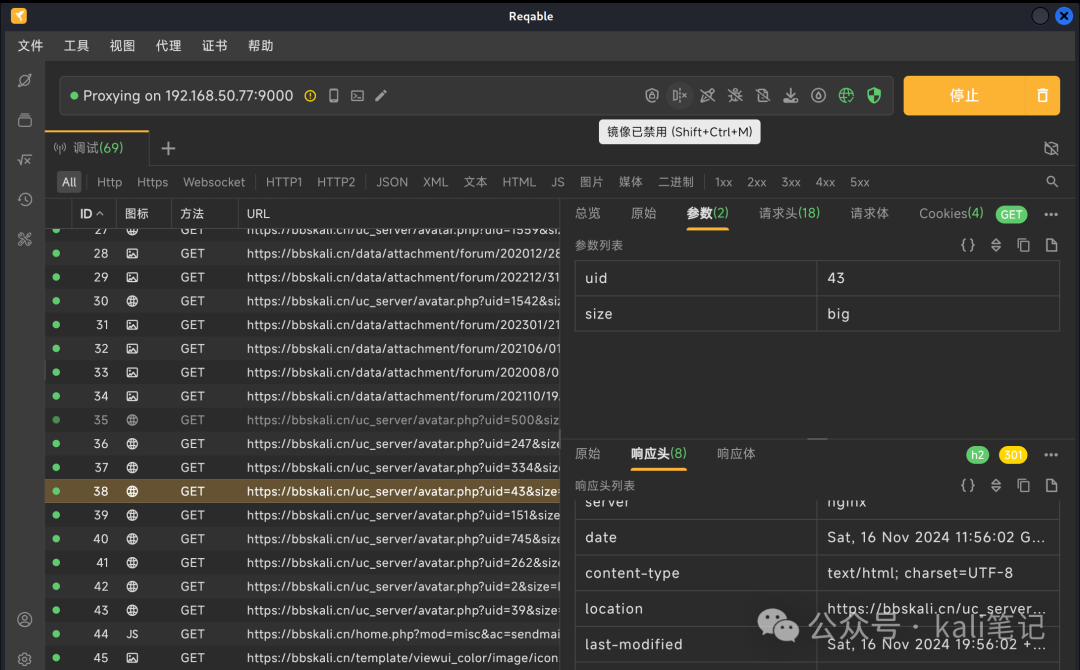Select request row ID 35
1080x670 pixels.
tap(302, 420)
